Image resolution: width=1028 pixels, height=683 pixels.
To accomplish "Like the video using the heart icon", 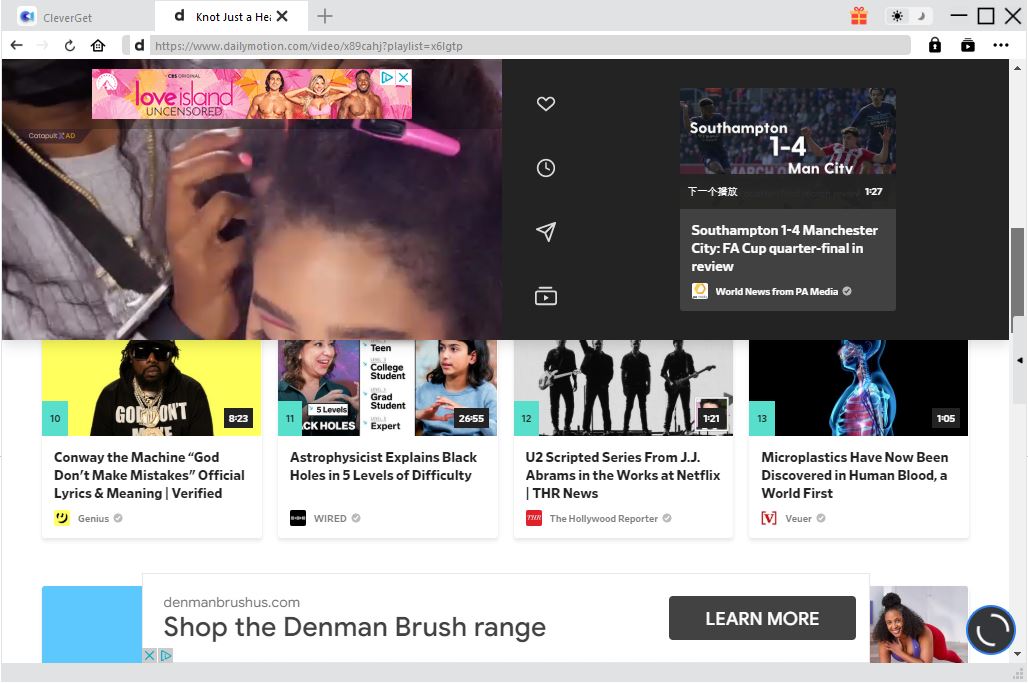I will coord(545,103).
